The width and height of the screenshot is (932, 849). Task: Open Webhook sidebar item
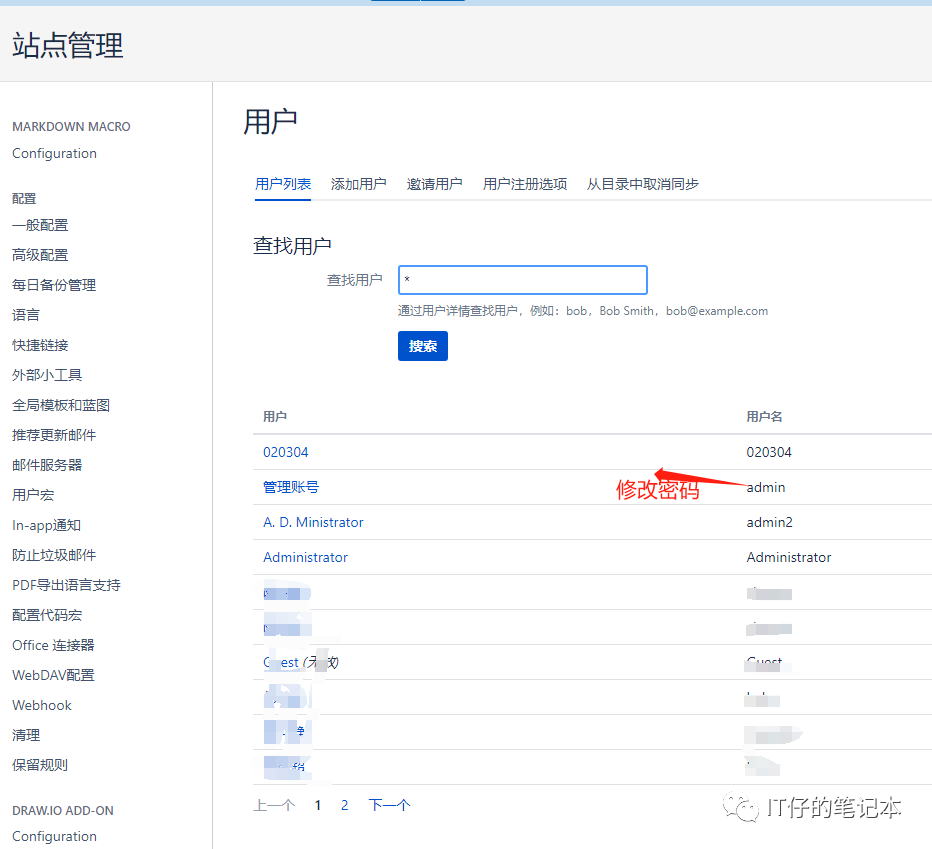click(42, 705)
